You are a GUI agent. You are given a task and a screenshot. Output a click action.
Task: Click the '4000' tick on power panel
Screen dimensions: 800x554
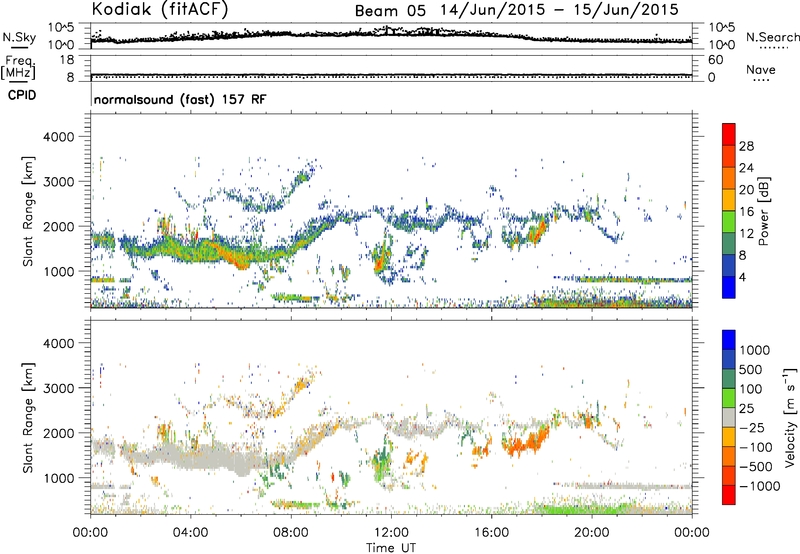click(58, 137)
